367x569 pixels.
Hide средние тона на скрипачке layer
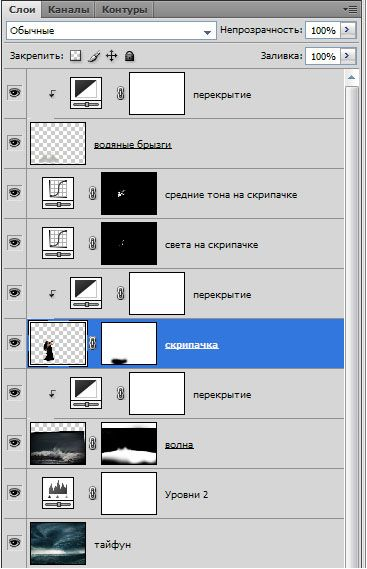point(15,192)
